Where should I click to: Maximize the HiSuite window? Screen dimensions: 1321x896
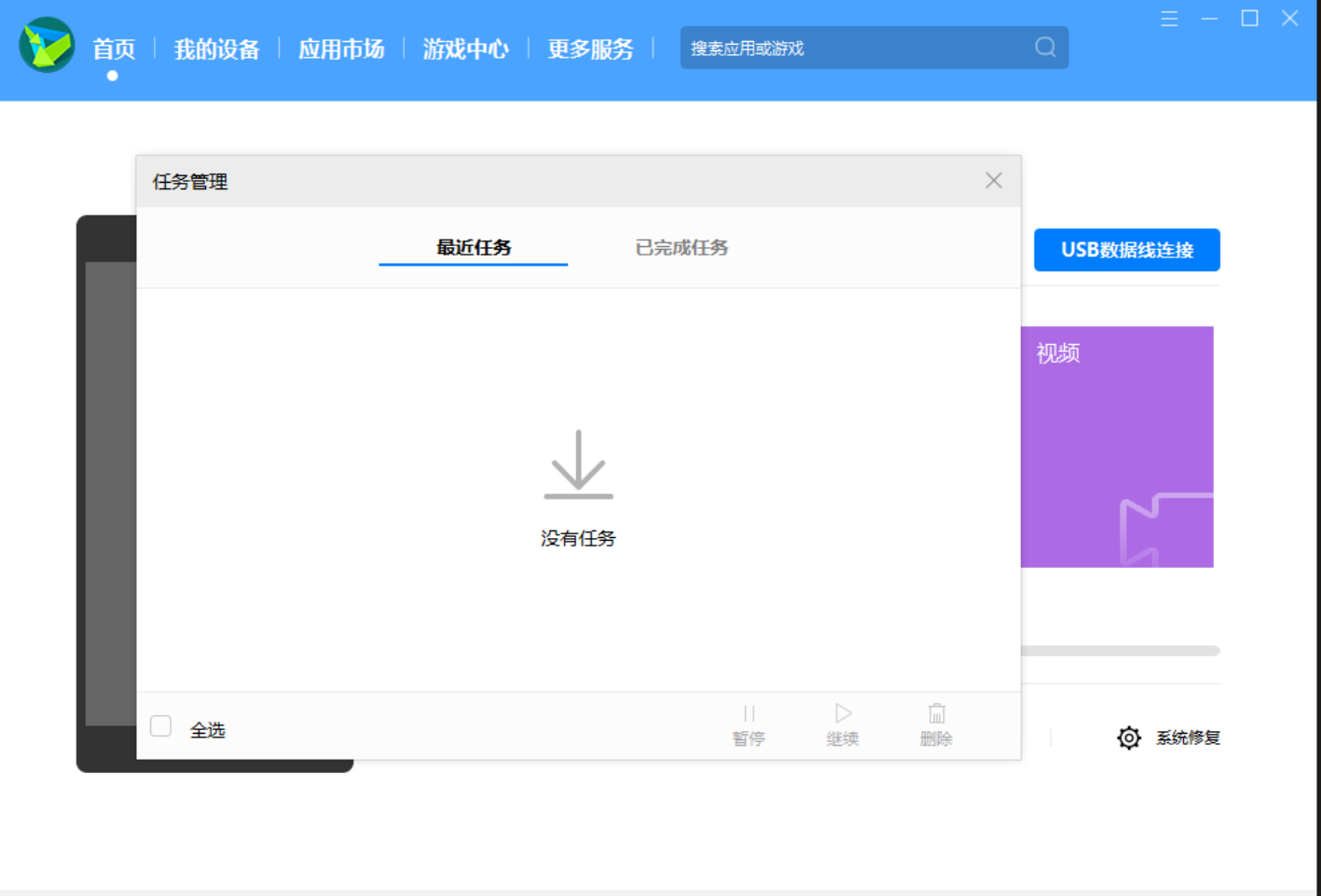(x=1249, y=19)
